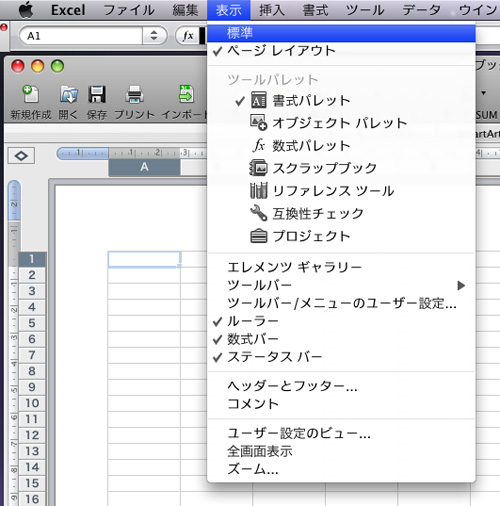Click the vertical ruler top margin area
The image size is (500, 506).
[x=14, y=200]
